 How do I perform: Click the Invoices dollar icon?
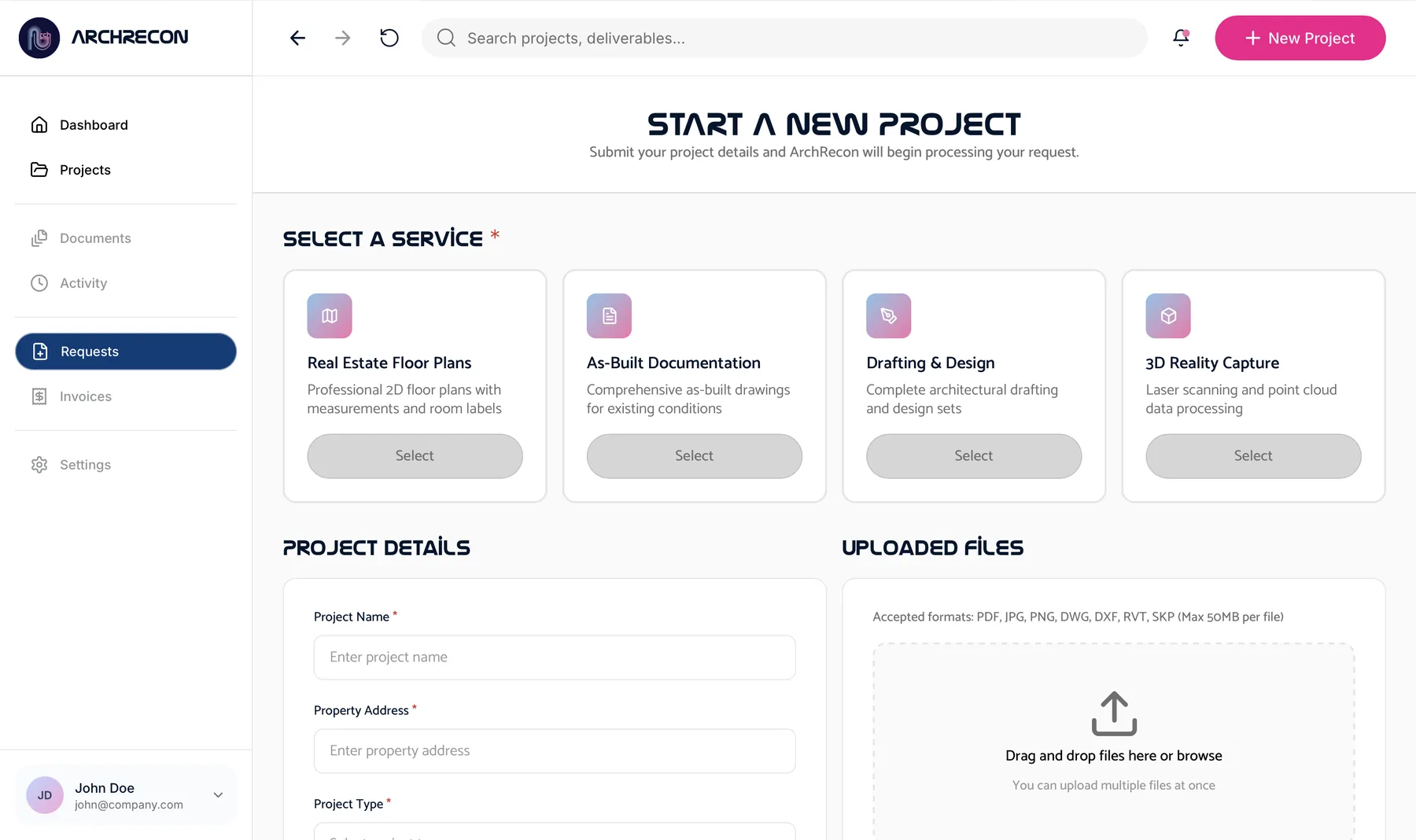[x=39, y=396]
